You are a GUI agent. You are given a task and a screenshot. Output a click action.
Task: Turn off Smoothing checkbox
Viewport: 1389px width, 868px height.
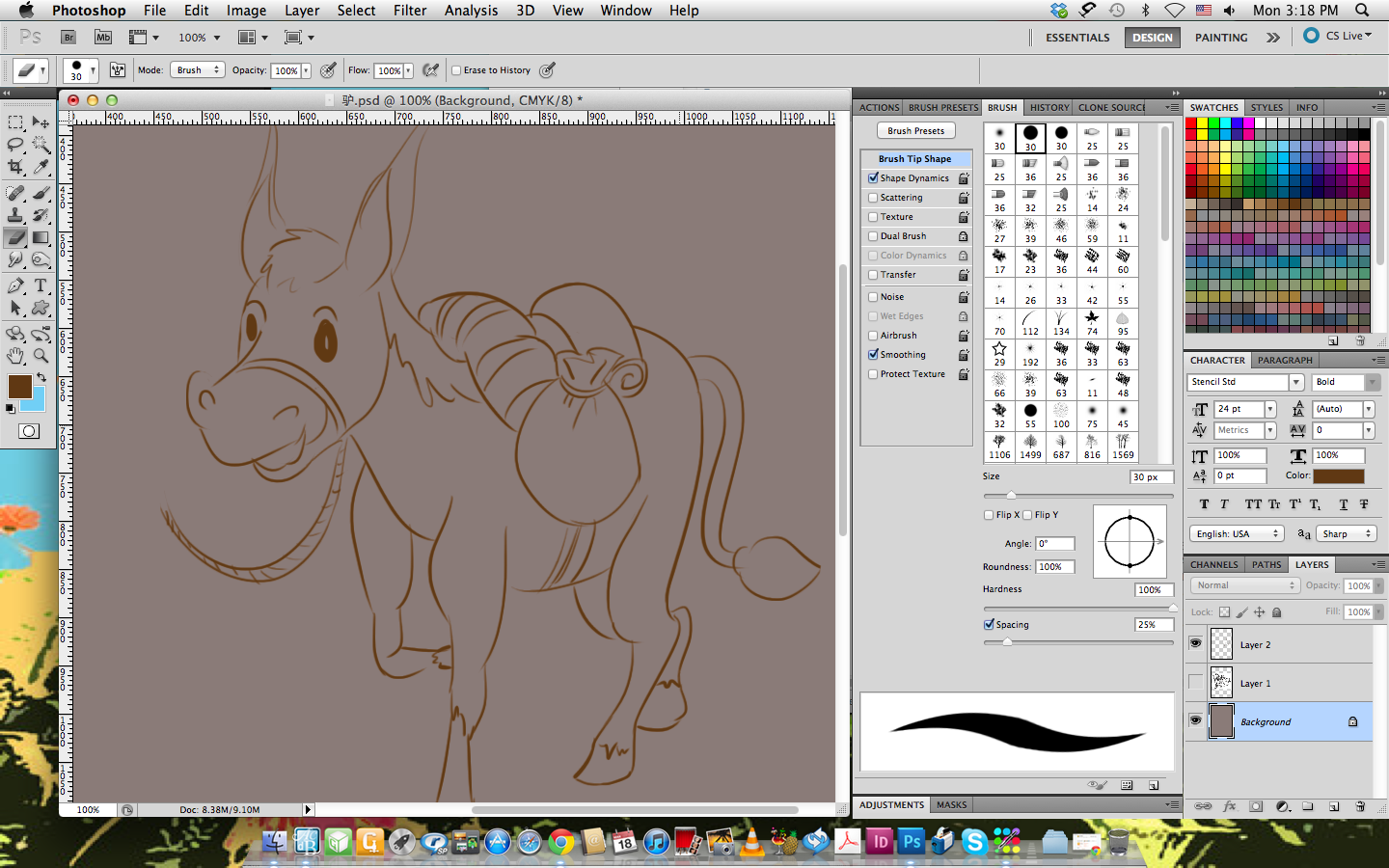873,354
